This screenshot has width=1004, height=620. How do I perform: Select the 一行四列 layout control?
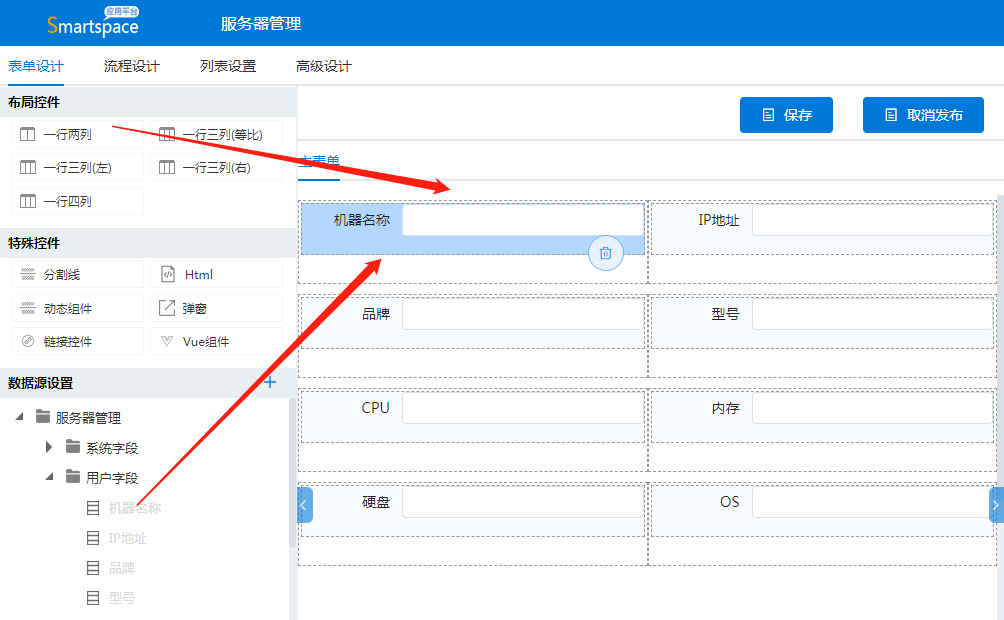(77, 201)
